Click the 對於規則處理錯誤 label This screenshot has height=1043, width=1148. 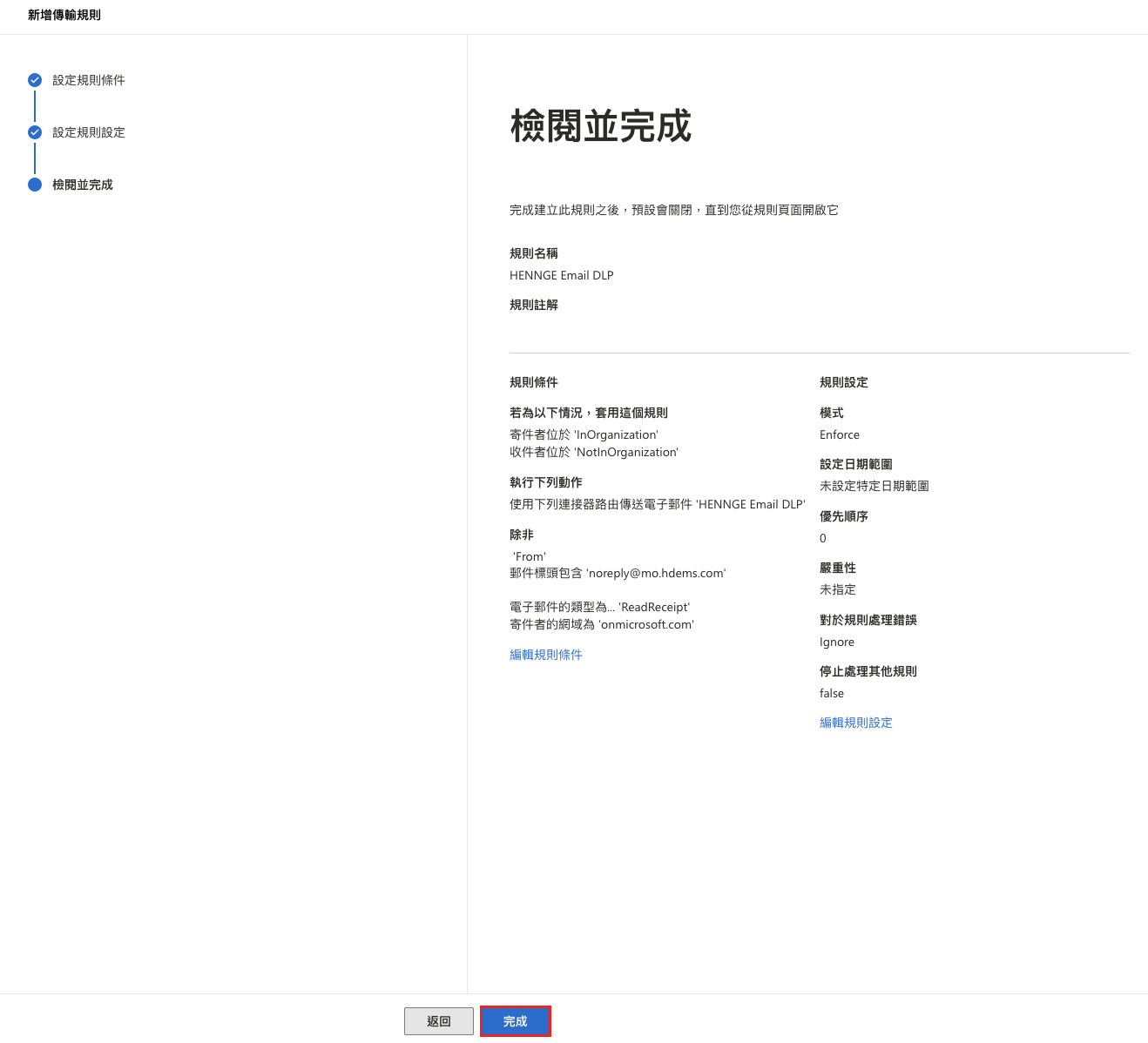coord(868,620)
